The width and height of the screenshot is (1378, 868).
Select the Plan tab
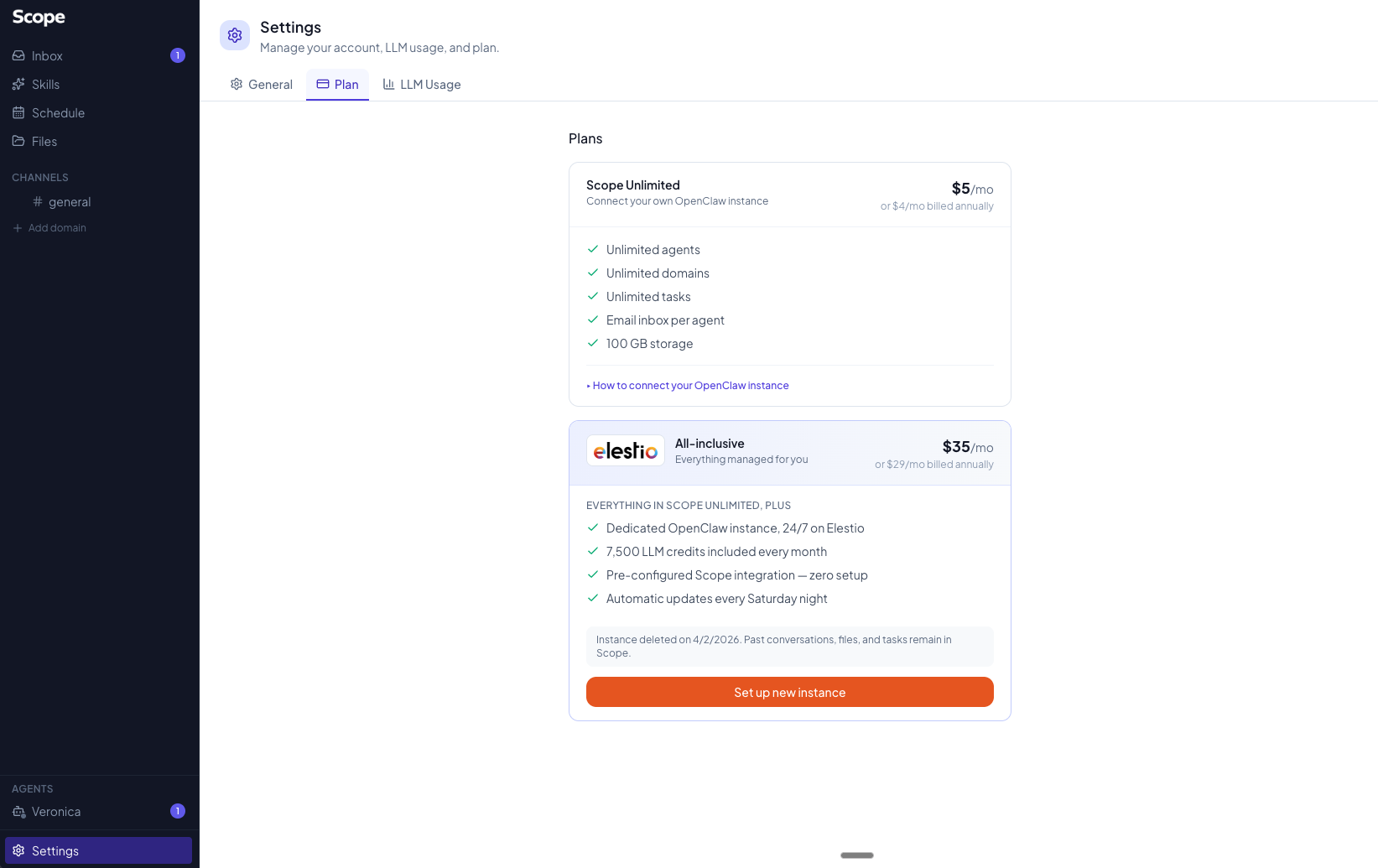[337, 85]
